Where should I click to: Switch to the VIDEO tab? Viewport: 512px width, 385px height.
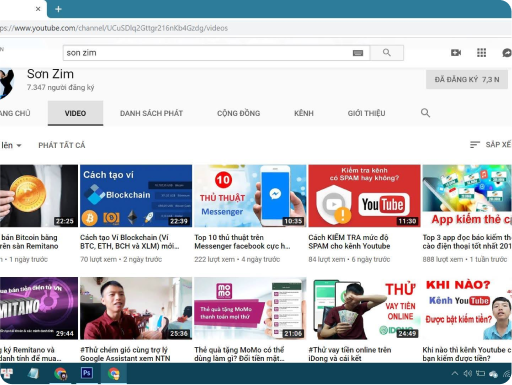click(x=75, y=113)
